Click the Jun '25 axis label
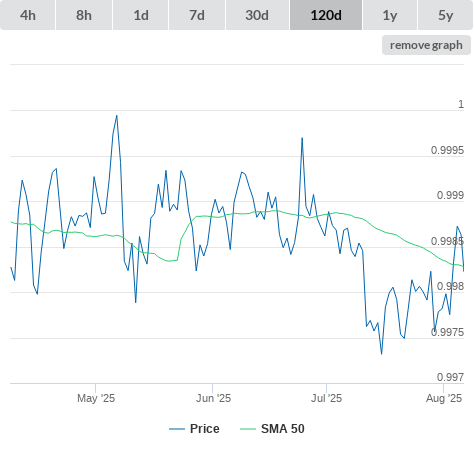The image size is (474, 455). [x=213, y=398]
